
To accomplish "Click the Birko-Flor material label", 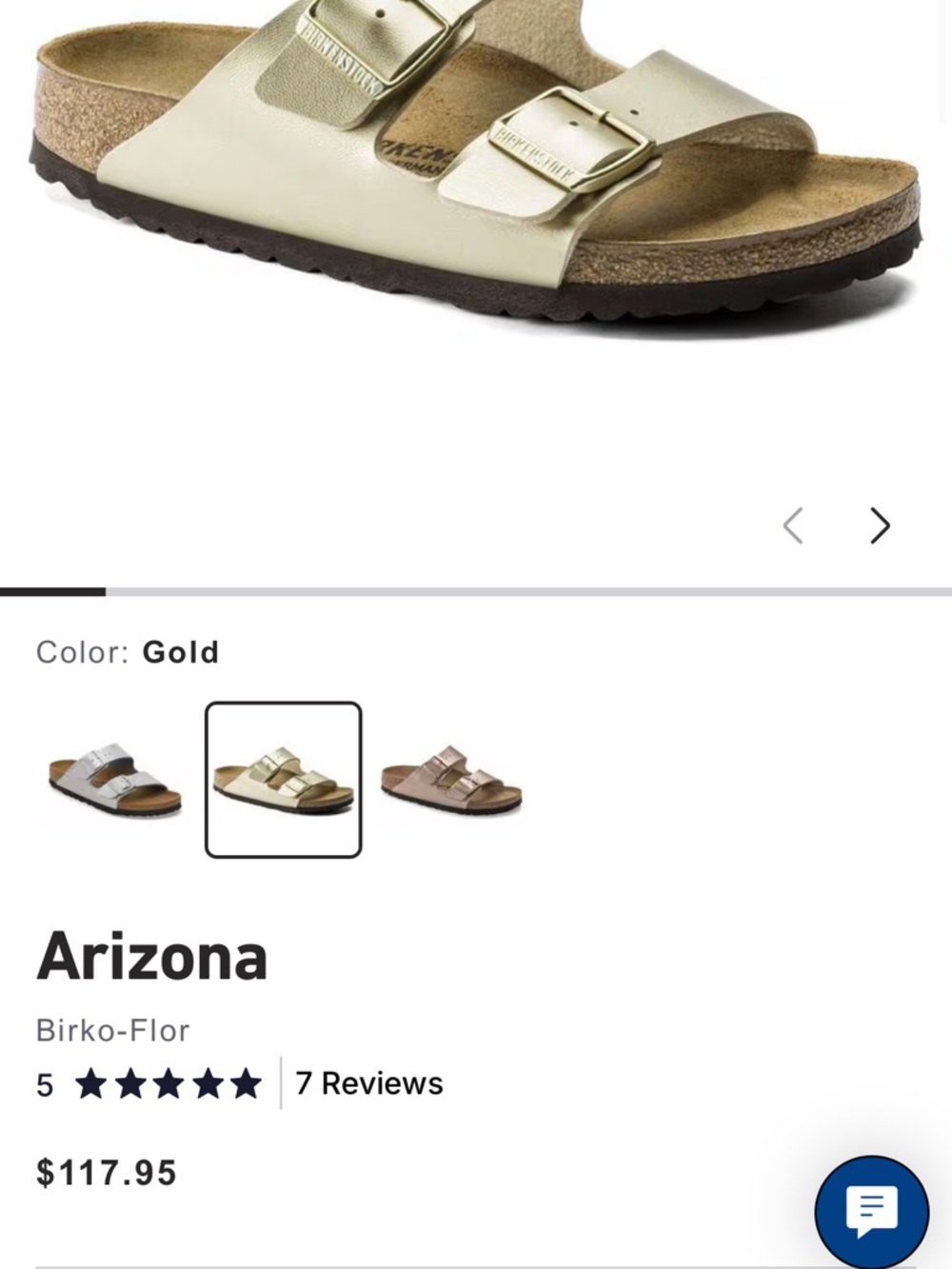I will [111, 1029].
